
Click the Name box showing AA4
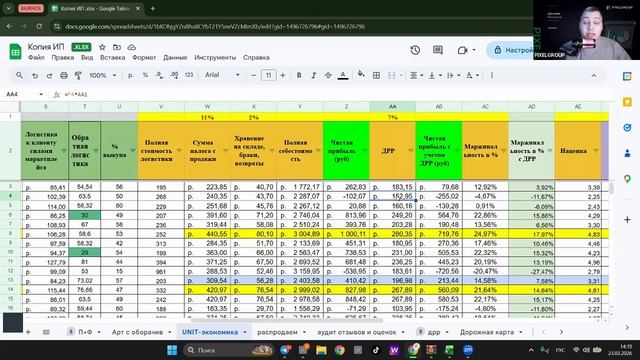24,94
